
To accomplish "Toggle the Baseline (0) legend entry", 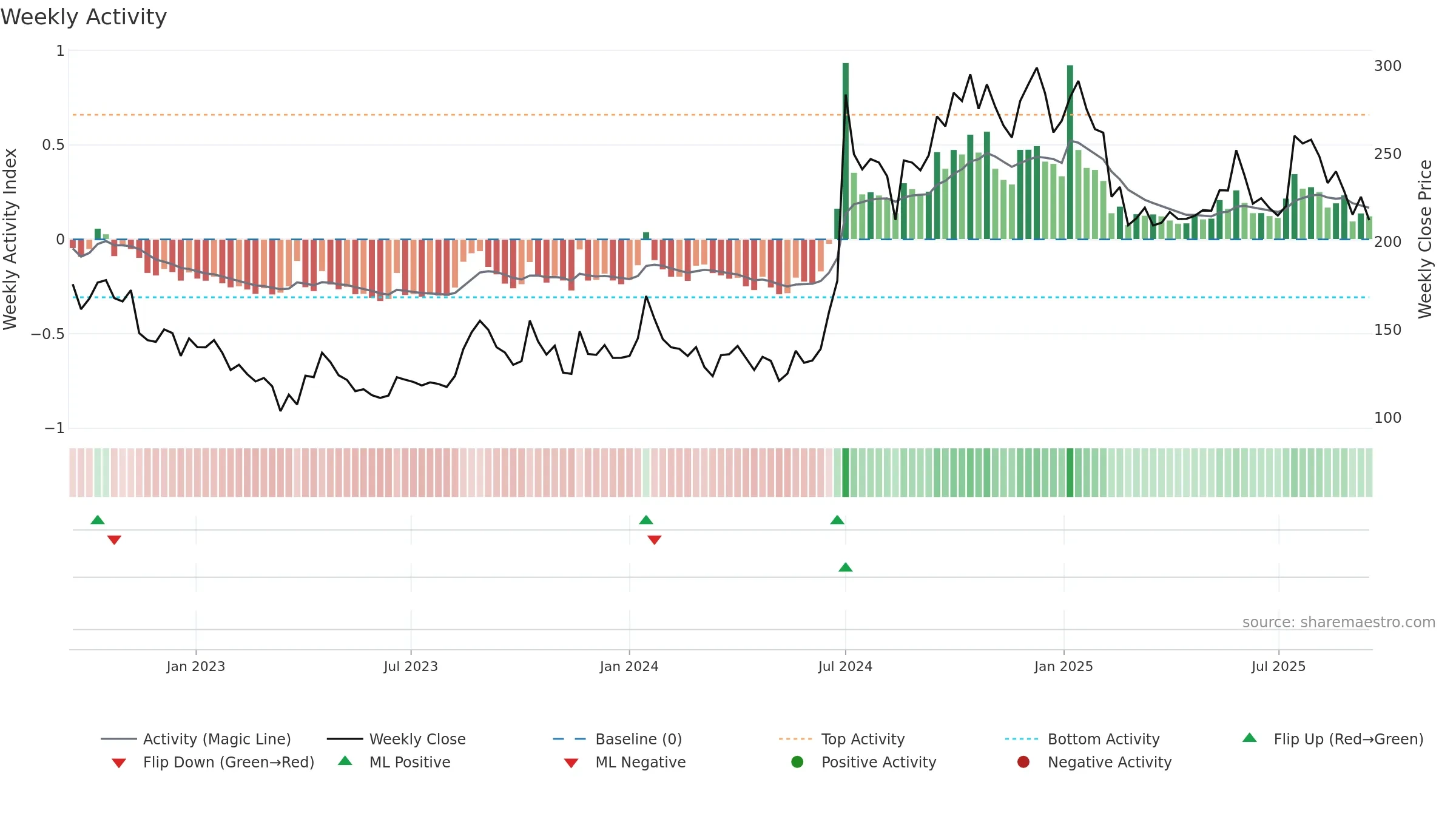I will [618, 739].
